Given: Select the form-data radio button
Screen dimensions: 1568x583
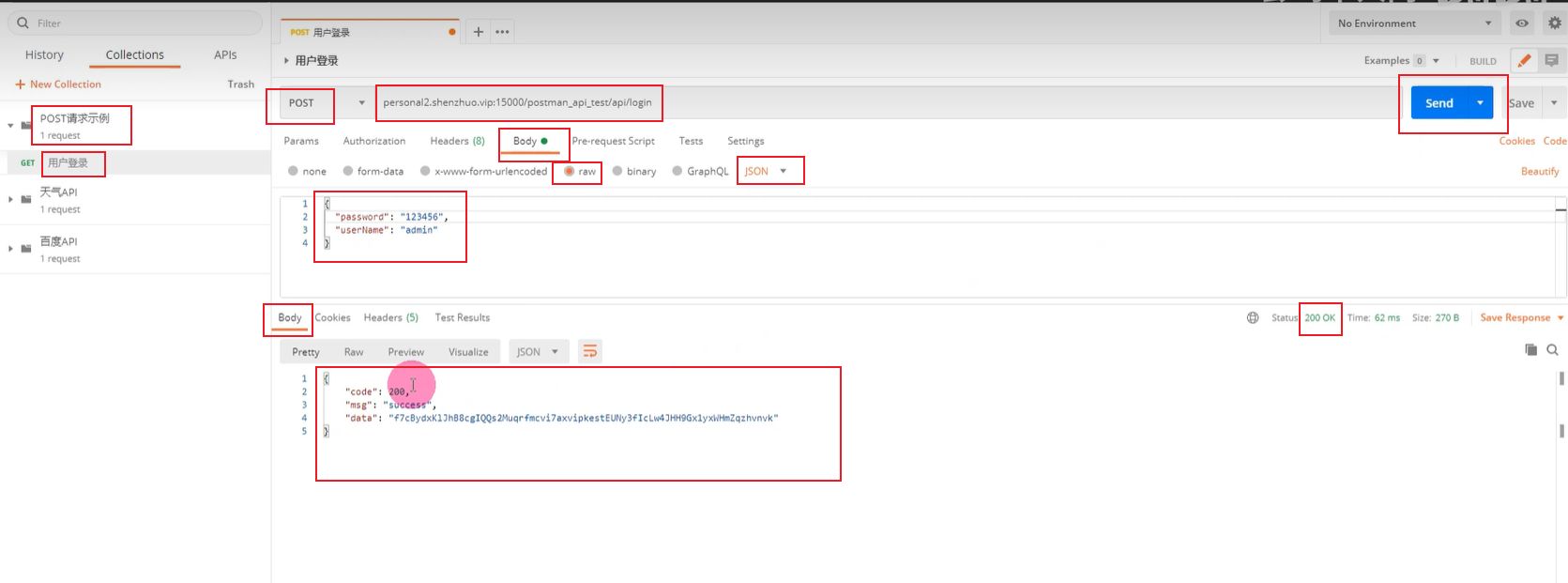Looking at the screenshot, I should pos(348,172).
